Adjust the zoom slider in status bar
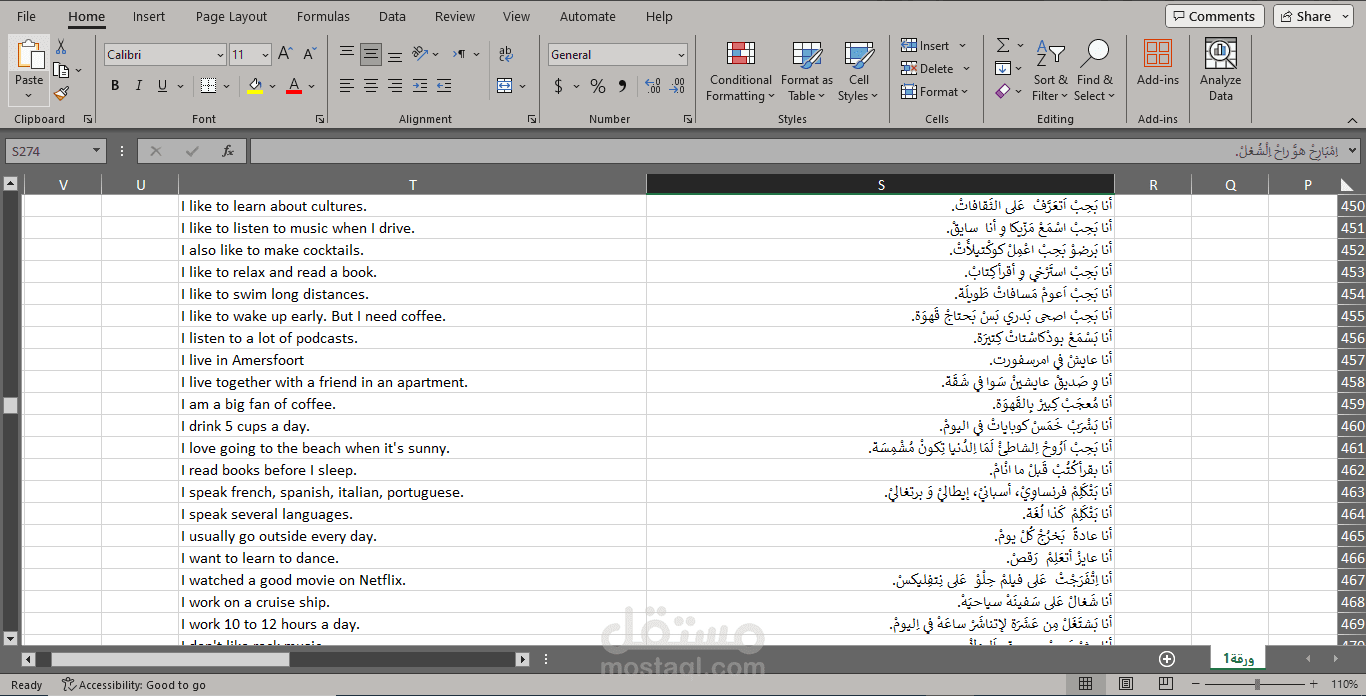1366x696 pixels. coord(1256,684)
